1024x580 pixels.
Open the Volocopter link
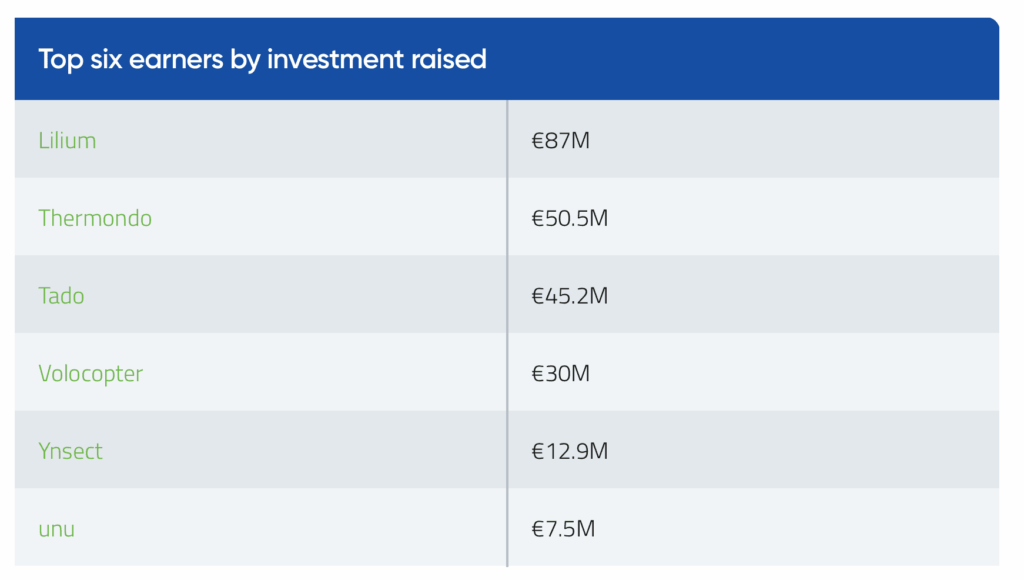click(x=90, y=374)
